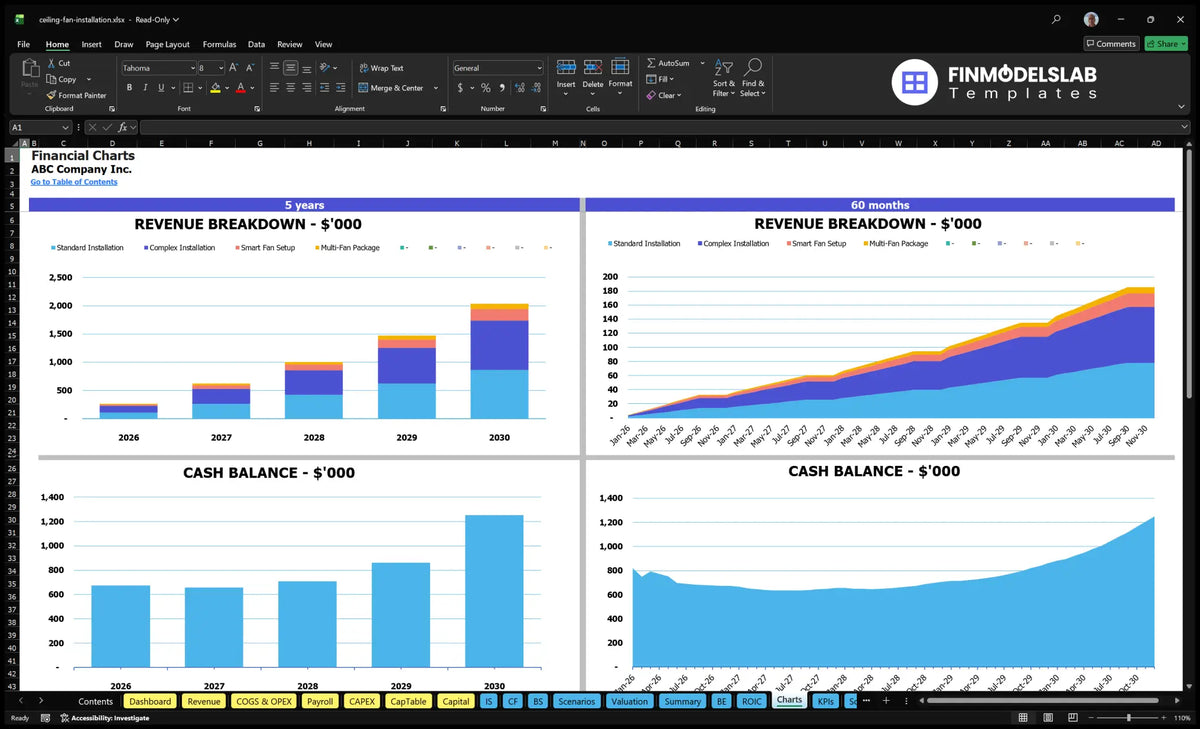Decrease font size with the smaller A icon
The image size is (1200, 729).
tap(250, 68)
